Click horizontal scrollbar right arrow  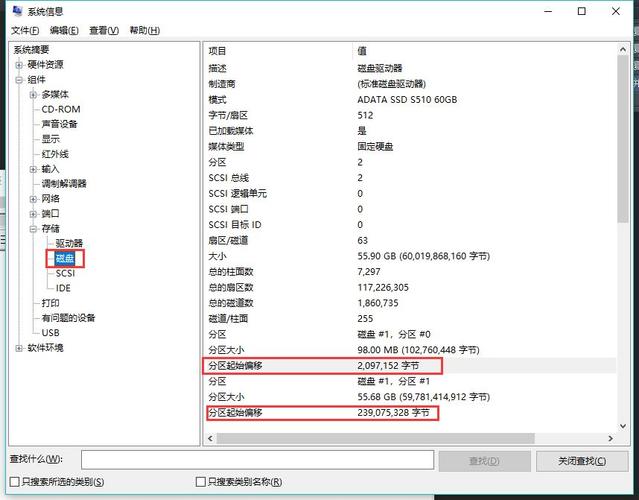[610, 438]
